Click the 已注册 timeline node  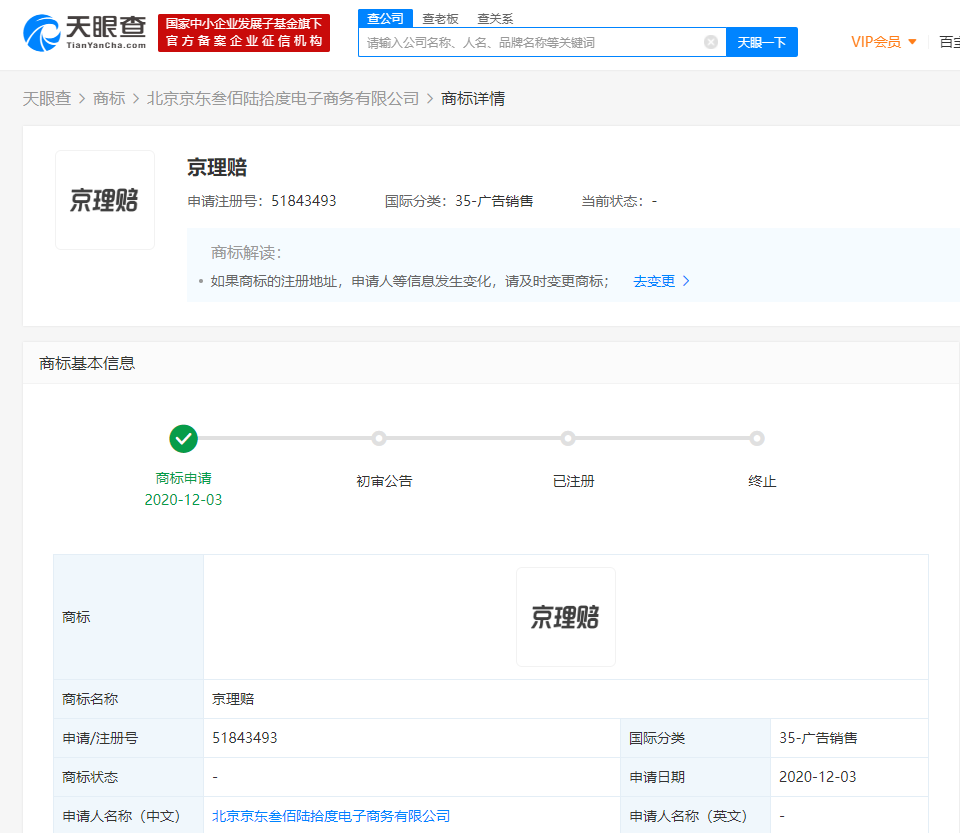pos(568,439)
